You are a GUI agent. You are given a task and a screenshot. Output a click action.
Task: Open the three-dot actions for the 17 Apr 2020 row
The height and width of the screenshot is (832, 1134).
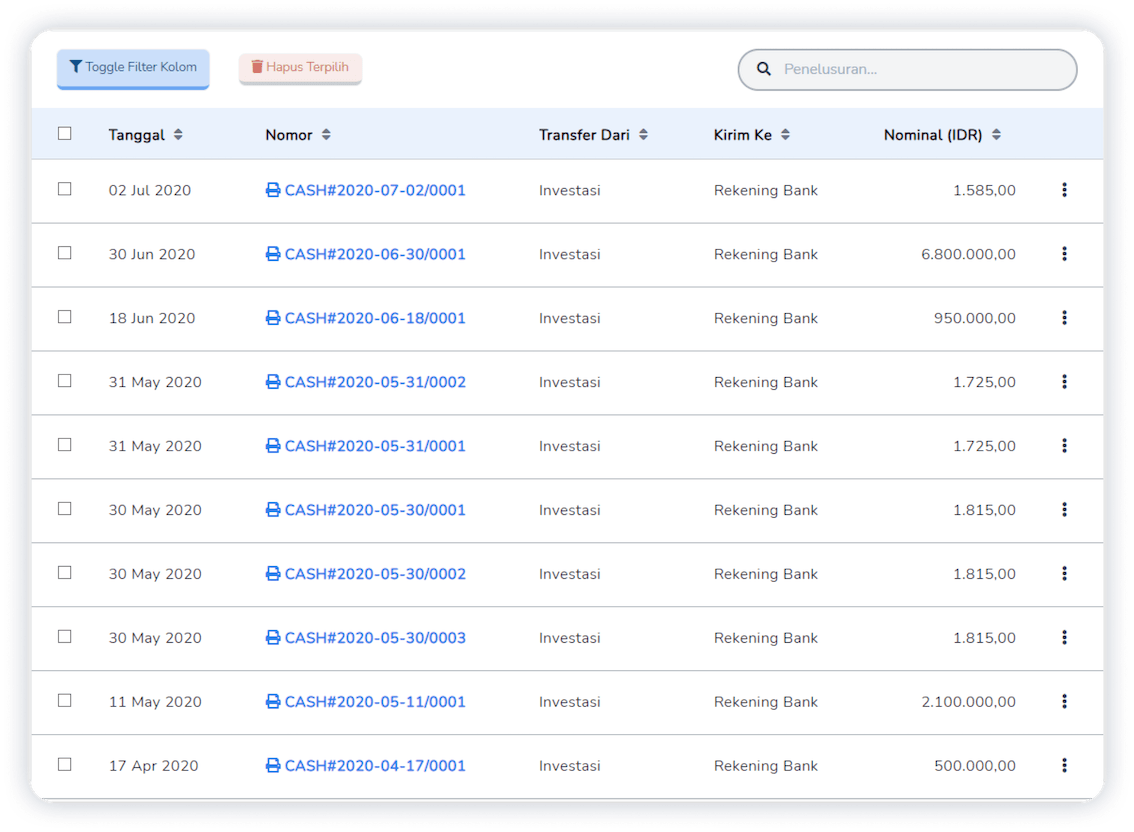point(1064,766)
